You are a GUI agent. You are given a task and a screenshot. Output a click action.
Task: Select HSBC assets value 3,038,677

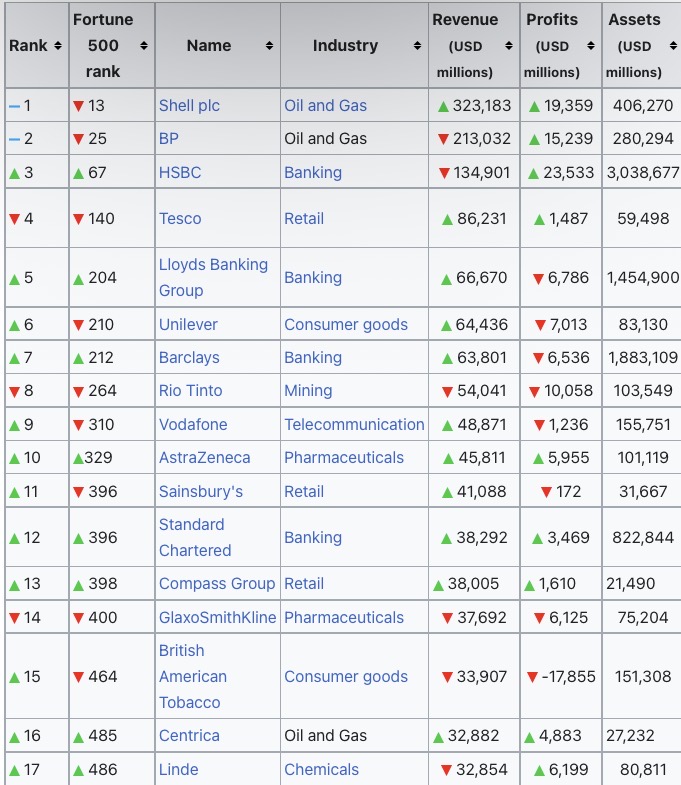[643, 173]
